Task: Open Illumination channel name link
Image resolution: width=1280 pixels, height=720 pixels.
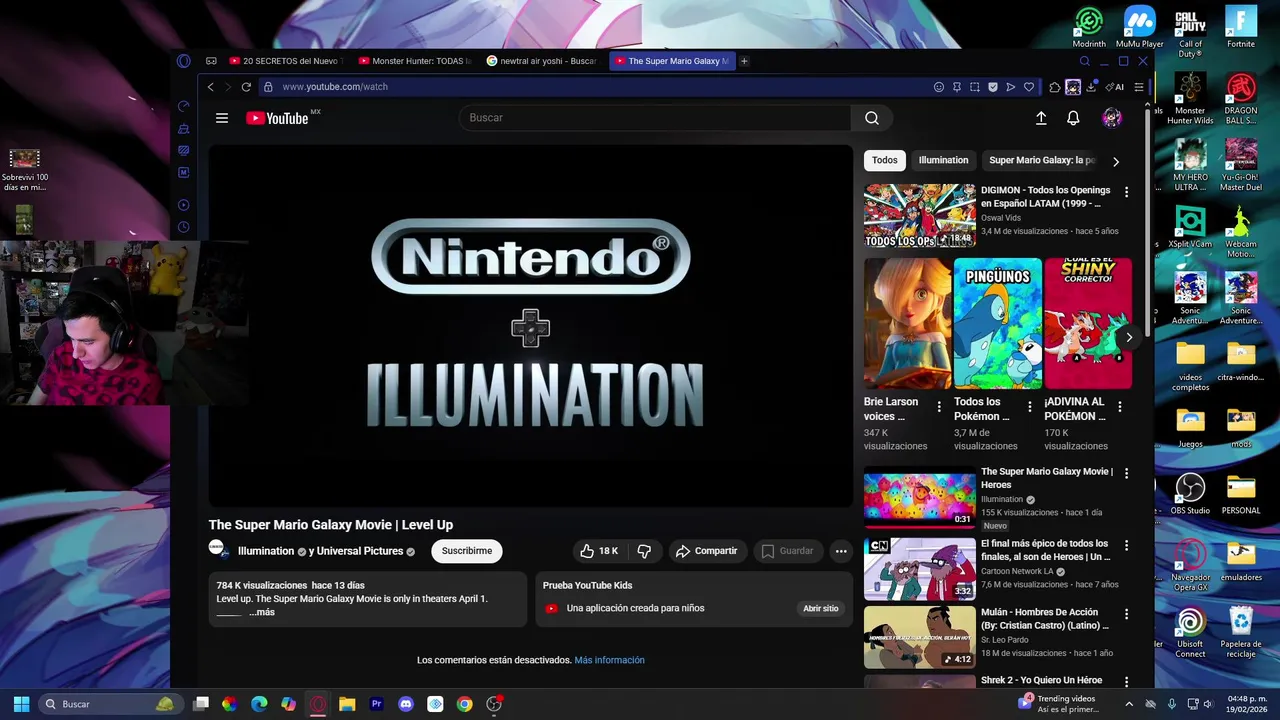Action: (x=266, y=551)
